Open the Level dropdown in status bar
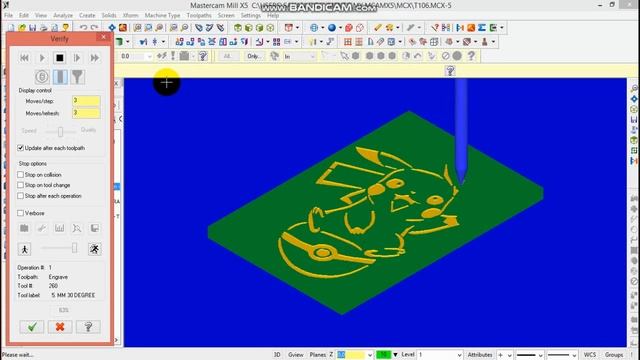This screenshot has width=640, height=360. tap(459, 355)
